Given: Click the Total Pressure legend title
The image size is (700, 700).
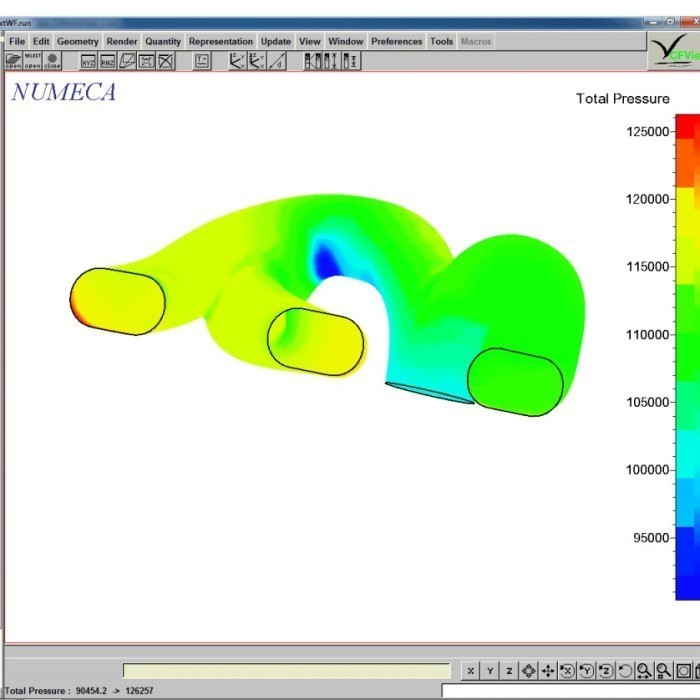Looking at the screenshot, I should pyautogui.click(x=623, y=99).
